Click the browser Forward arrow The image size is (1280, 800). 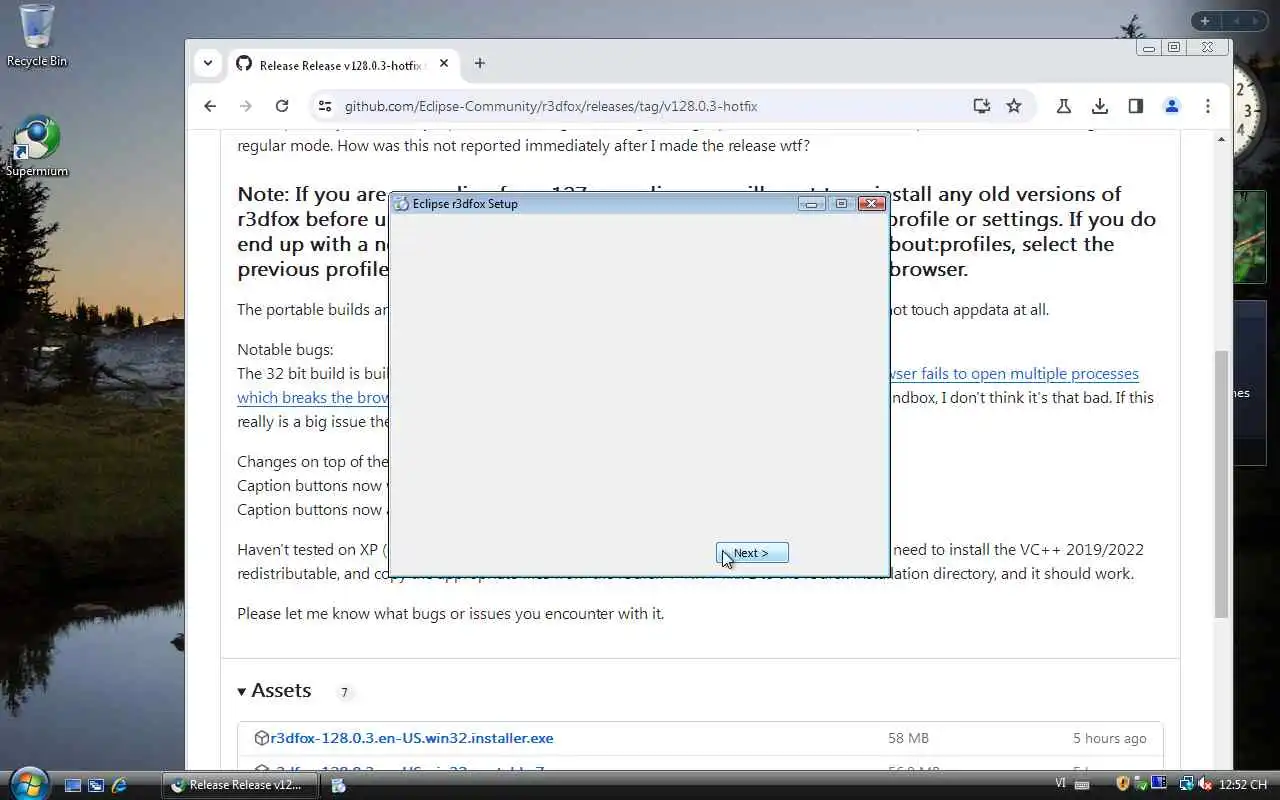pos(246,106)
